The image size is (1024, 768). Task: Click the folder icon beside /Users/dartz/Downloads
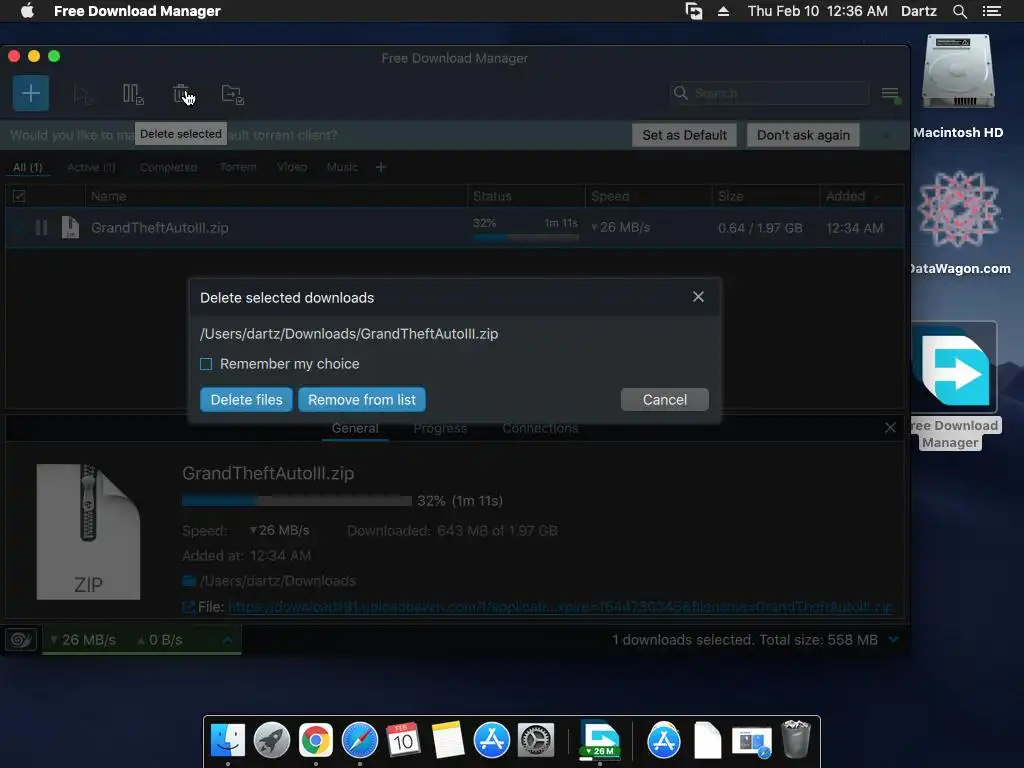[189, 581]
